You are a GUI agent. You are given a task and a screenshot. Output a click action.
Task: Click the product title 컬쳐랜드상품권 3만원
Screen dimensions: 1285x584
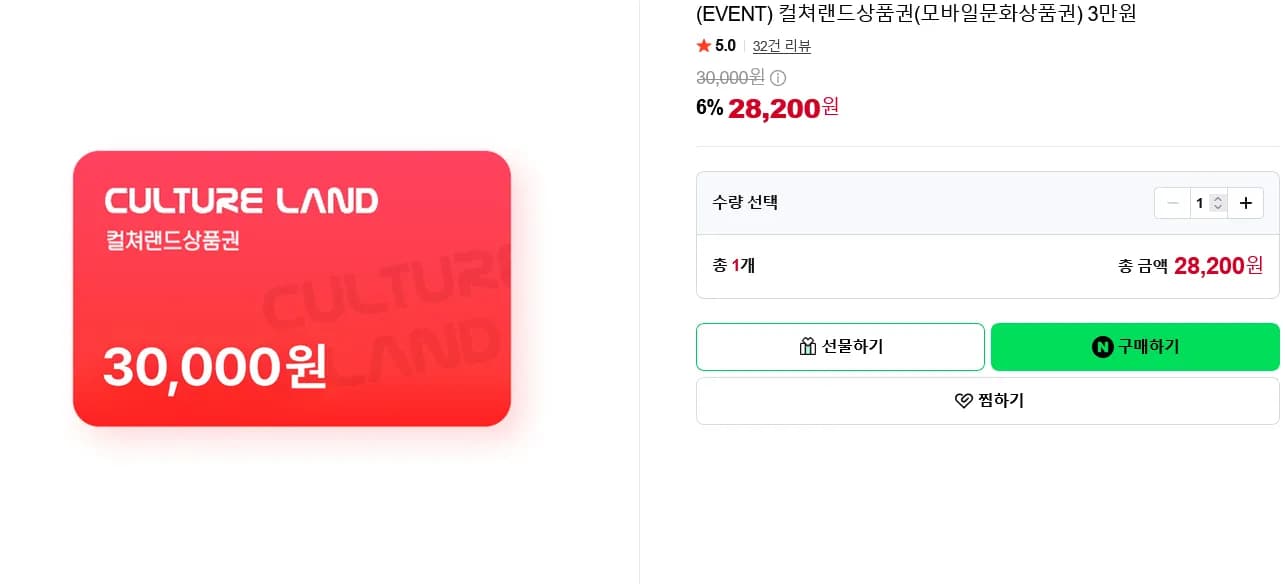[x=916, y=14]
